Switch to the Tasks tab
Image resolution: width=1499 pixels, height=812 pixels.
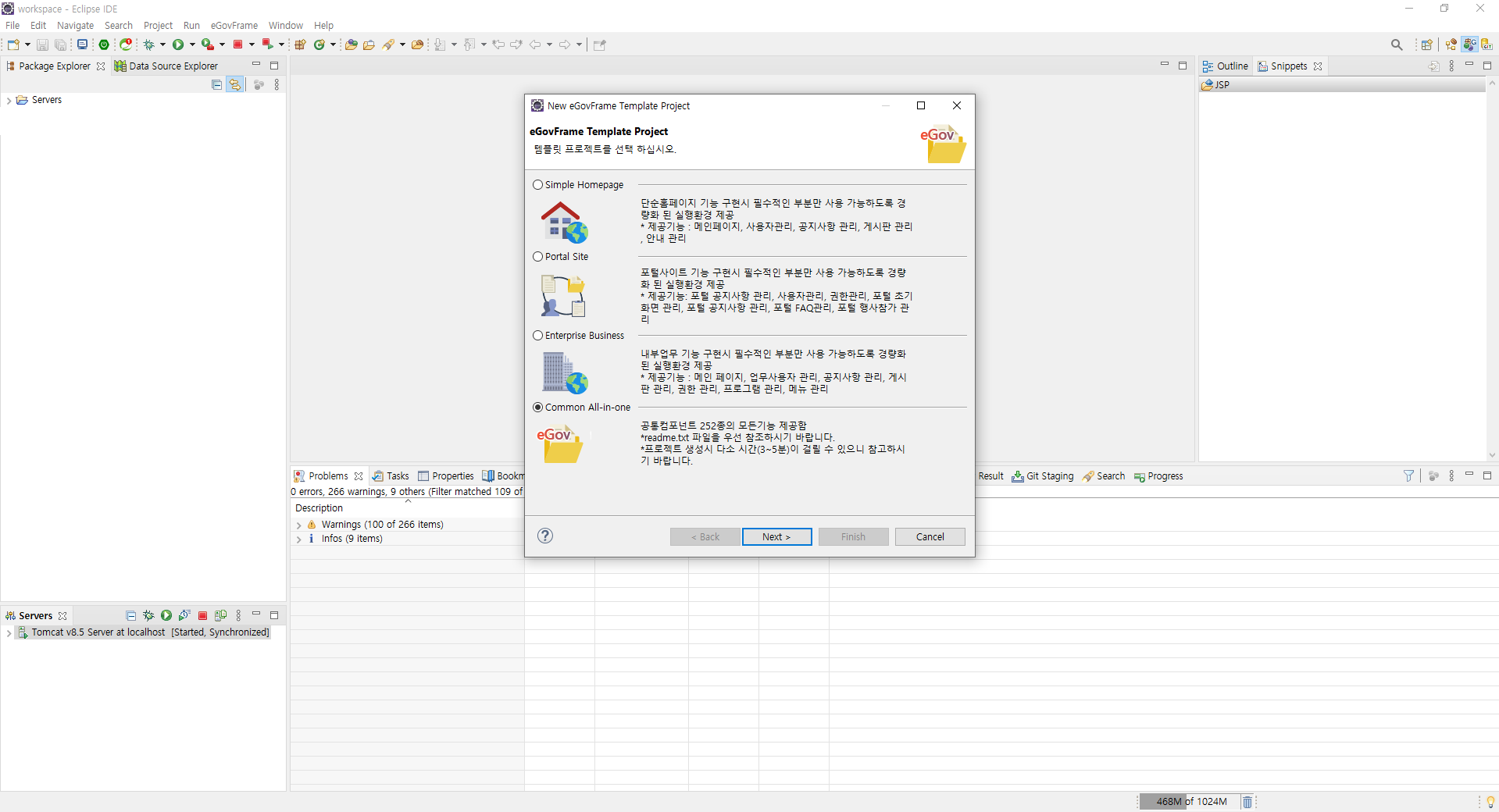pos(391,476)
